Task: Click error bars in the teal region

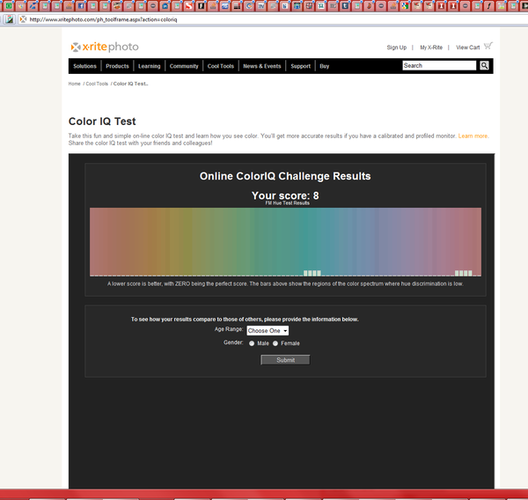Action: pos(312,273)
